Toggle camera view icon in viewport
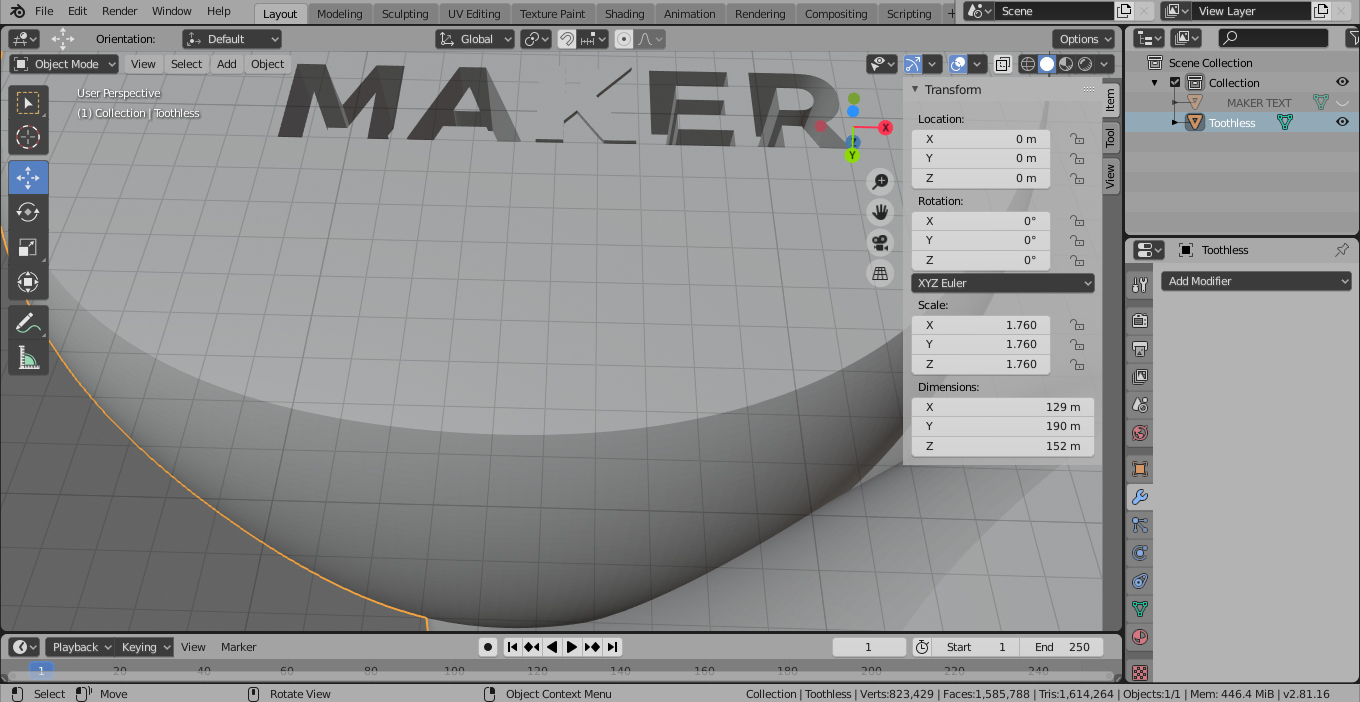Viewport: 1360px width, 702px height. pos(880,243)
